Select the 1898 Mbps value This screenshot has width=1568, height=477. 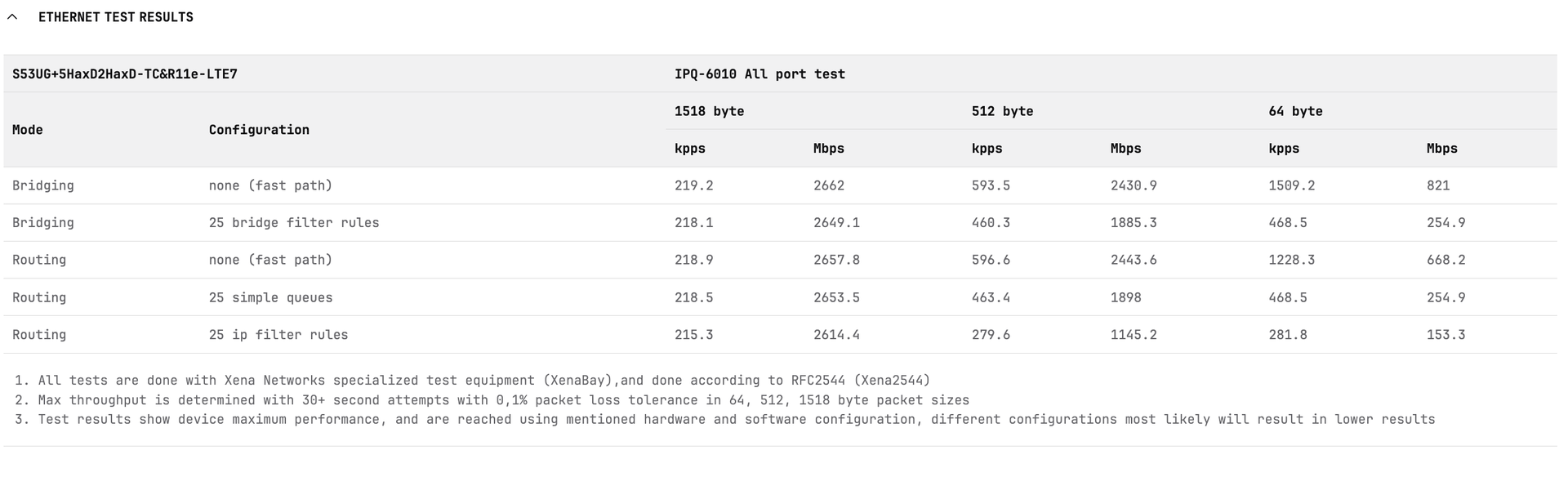point(1126,298)
